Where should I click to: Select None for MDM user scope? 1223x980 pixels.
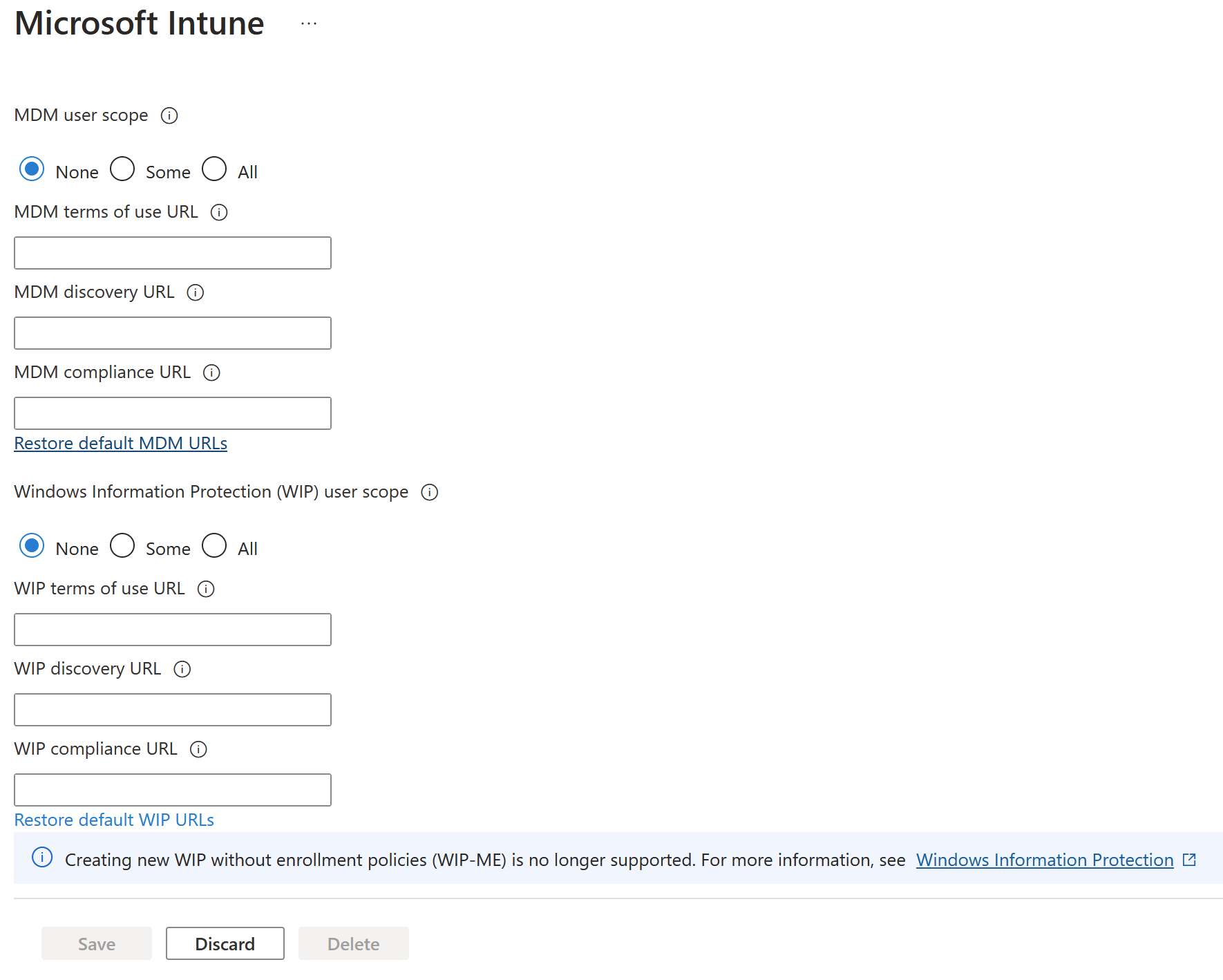[x=32, y=169]
